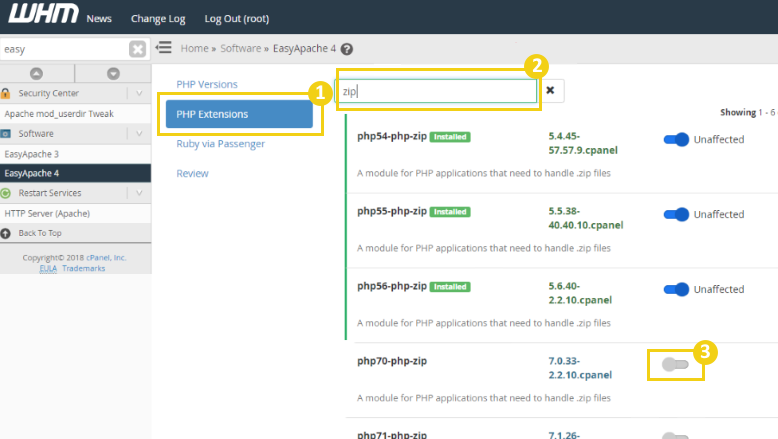Click the php56-php-zip package name
Image resolution: width=778 pixels, height=439 pixels.
click(x=391, y=286)
